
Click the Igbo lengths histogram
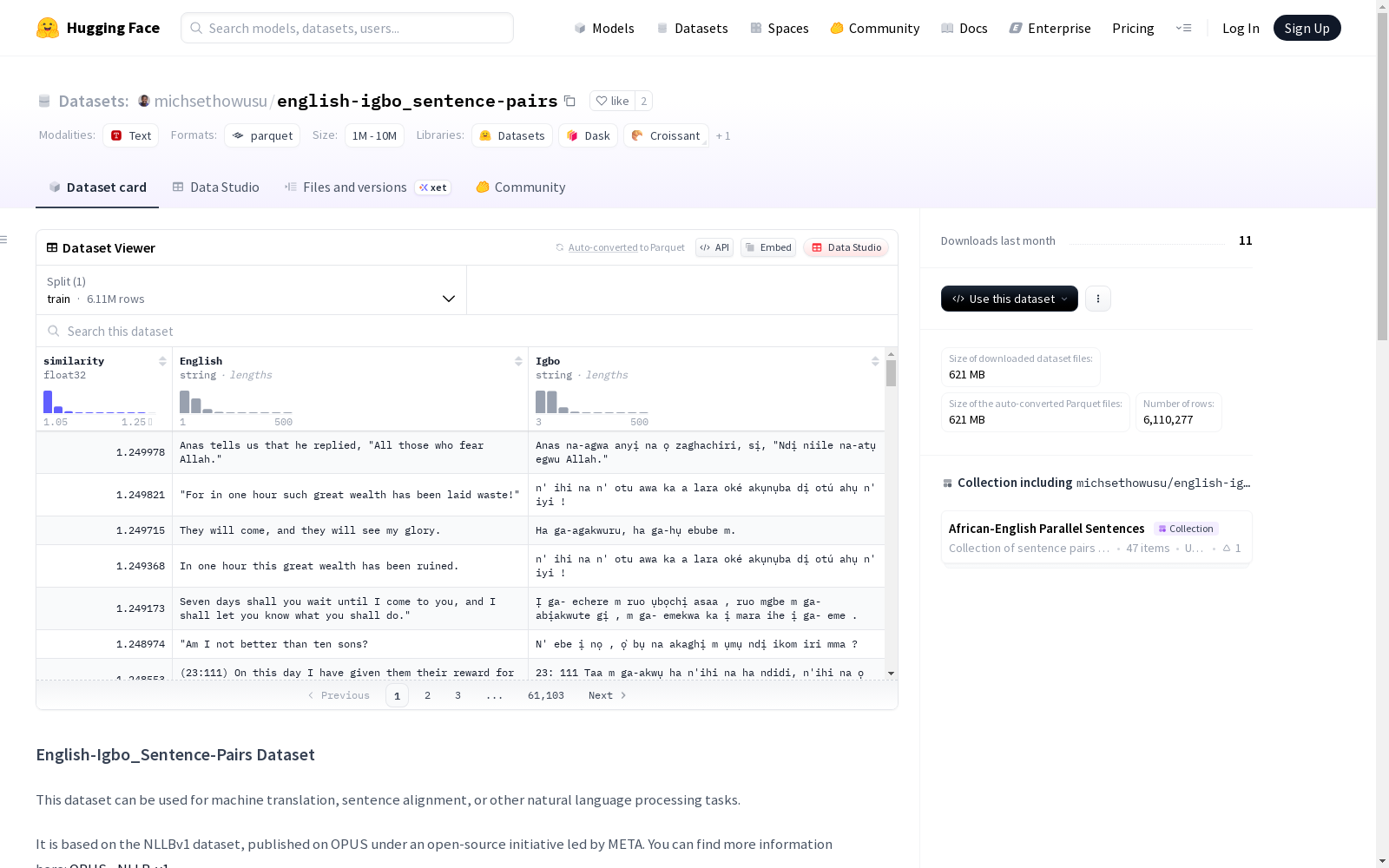click(x=591, y=402)
